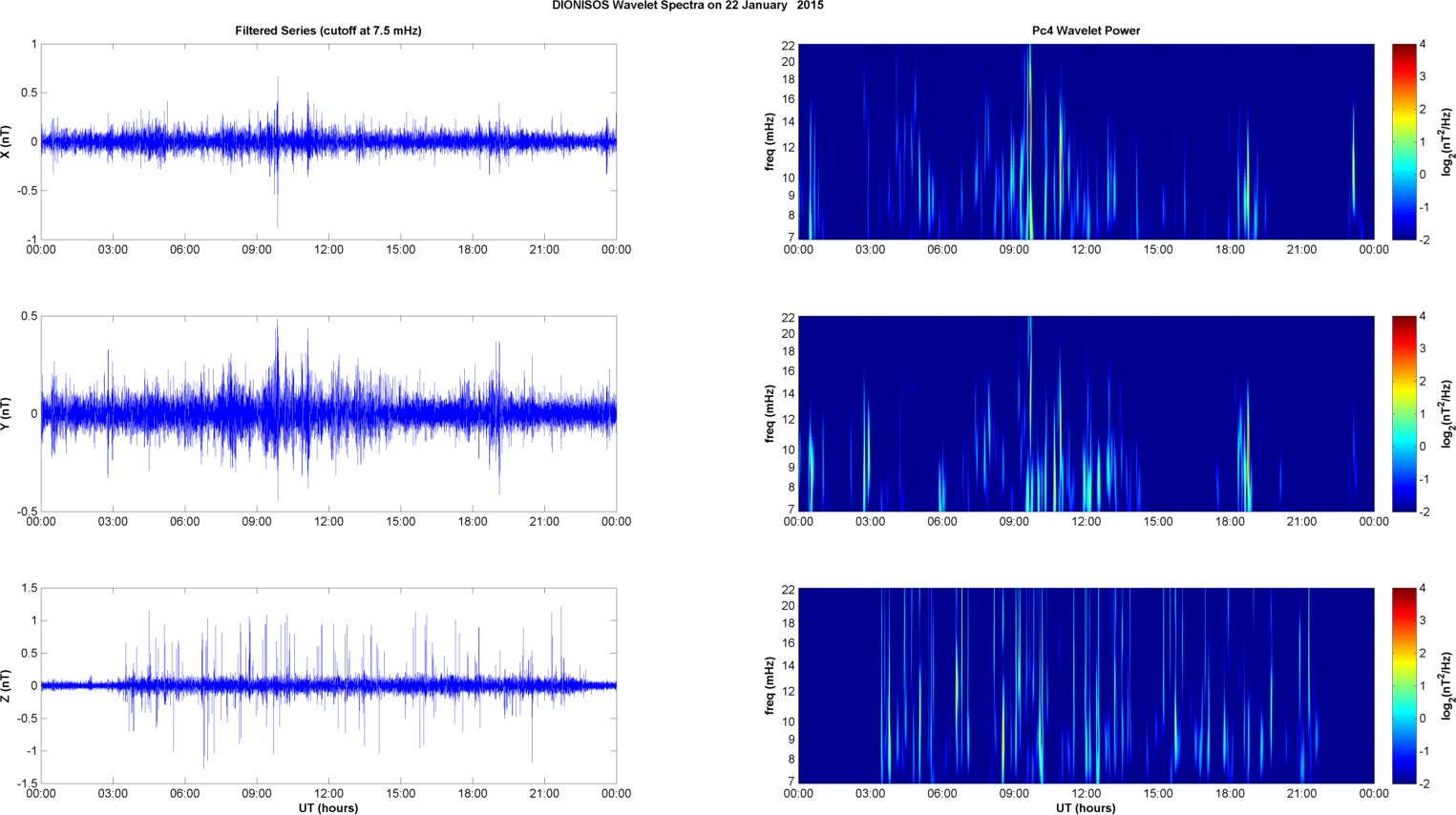Screen dimensions: 1456x815
Task: Select the 'X (nT)' axis label
Action: [7, 141]
